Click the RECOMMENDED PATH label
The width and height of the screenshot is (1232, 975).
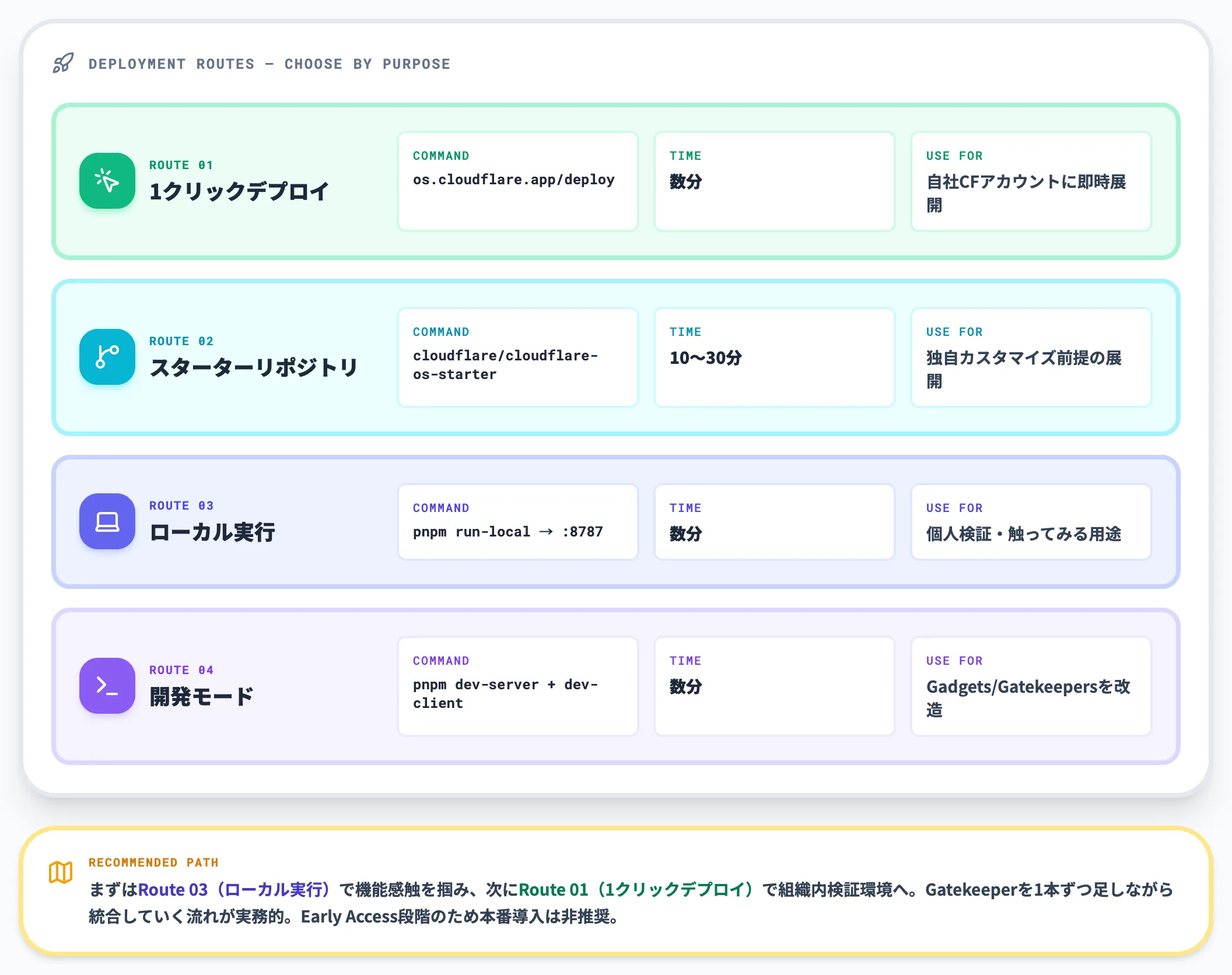(153, 862)
